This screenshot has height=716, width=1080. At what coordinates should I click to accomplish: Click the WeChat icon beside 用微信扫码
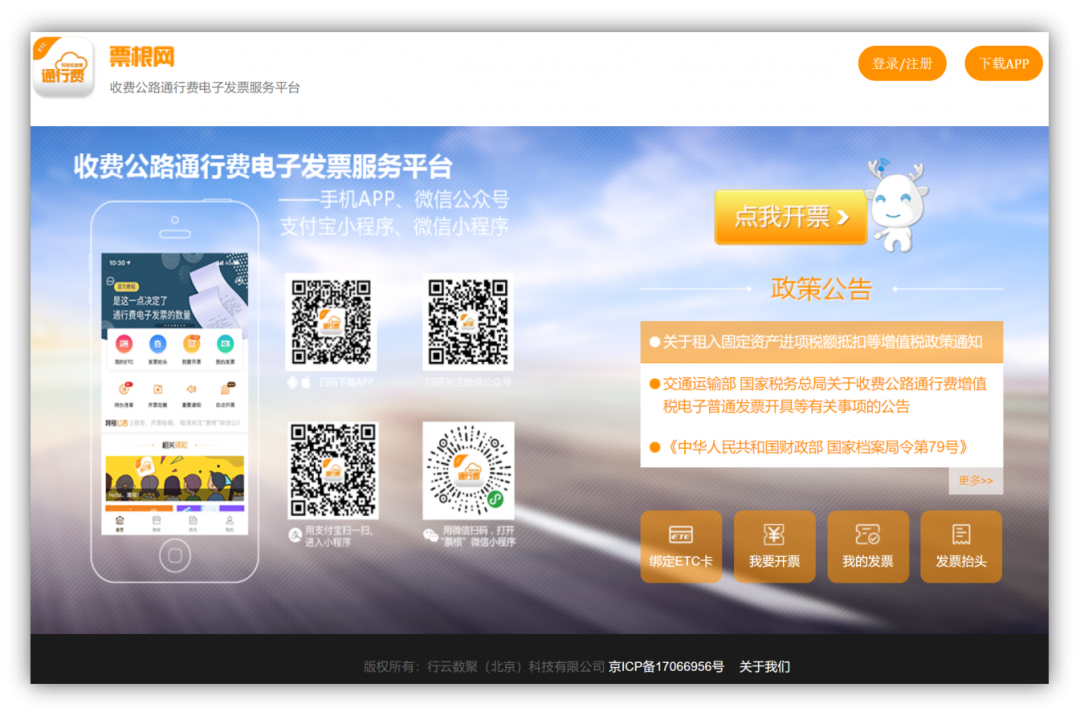pos(431,535)
